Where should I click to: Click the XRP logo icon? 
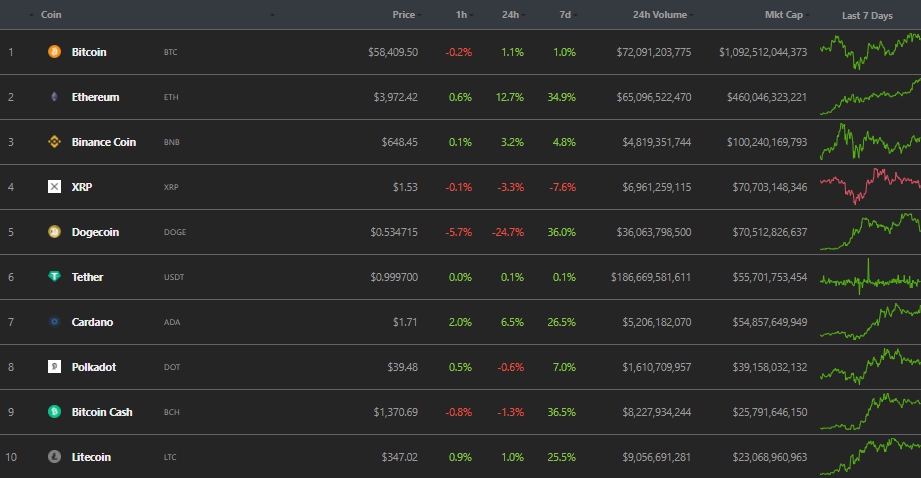point(54,187)
